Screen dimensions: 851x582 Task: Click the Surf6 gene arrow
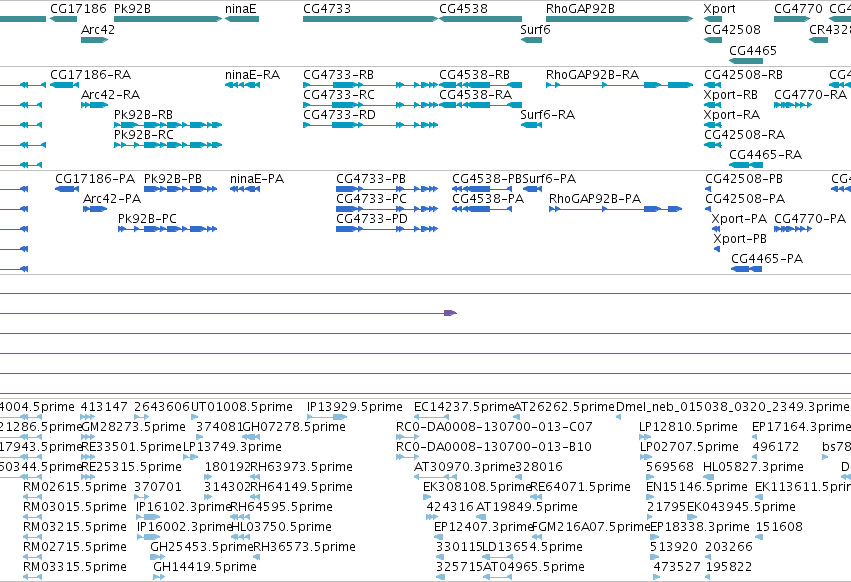point(531,40)
